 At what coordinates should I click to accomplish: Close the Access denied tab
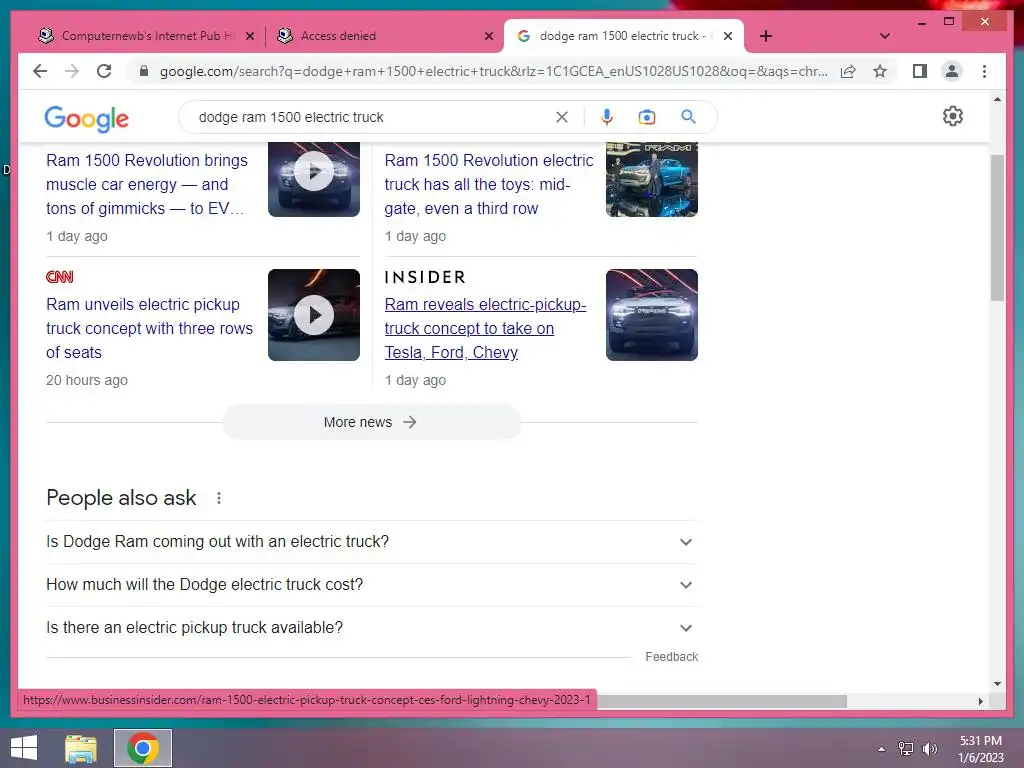488,36
